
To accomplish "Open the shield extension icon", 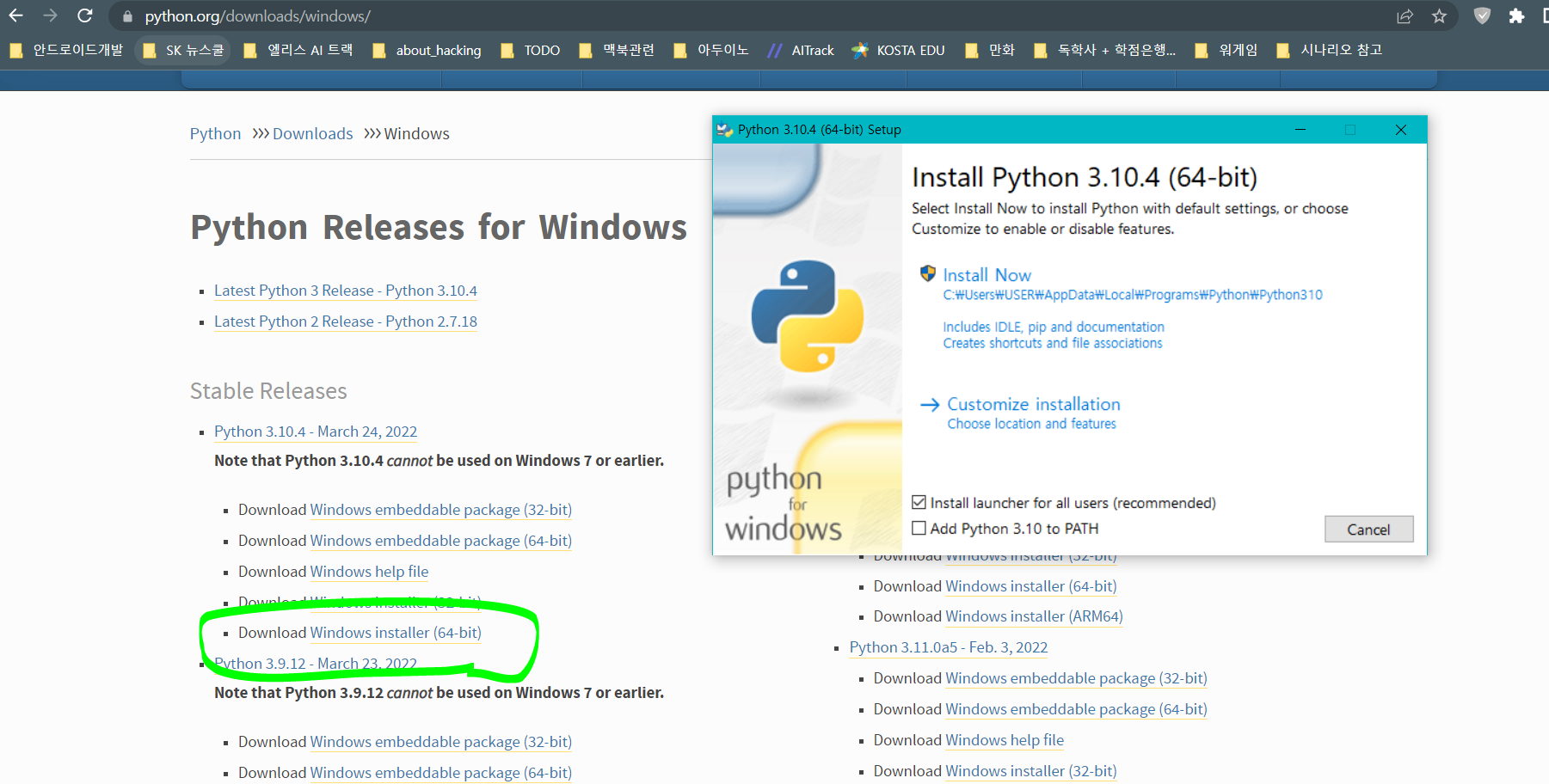I will pyautogui.click(x=1482, y=15).
